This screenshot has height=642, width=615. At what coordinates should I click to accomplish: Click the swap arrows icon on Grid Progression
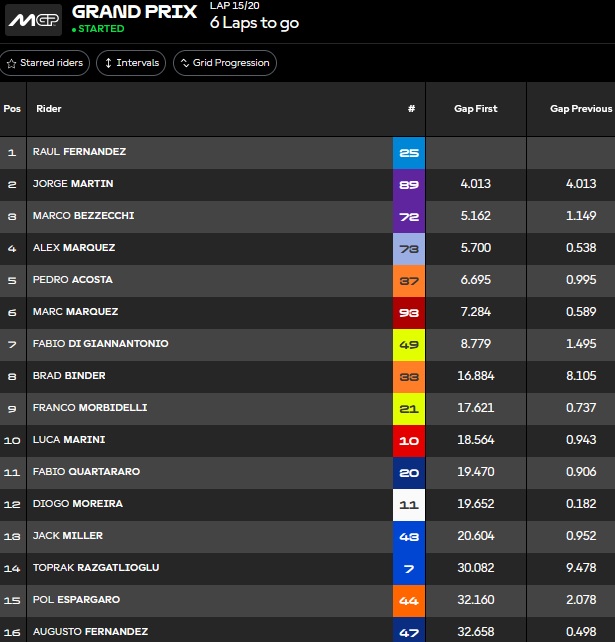point(185,63)
